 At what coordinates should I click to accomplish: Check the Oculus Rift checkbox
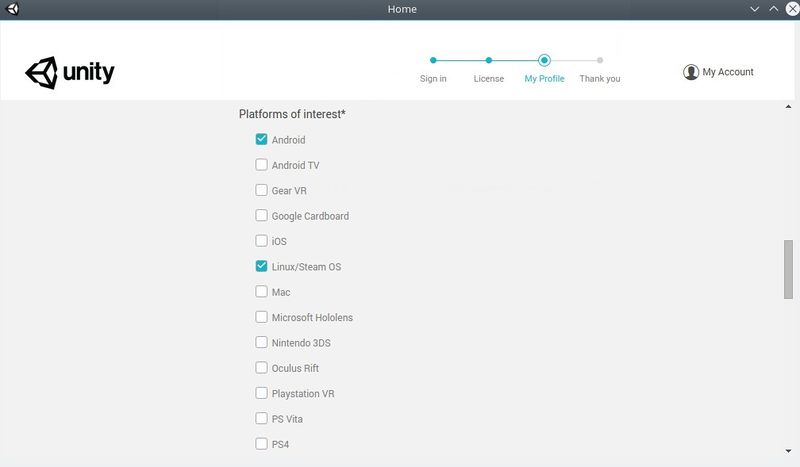point(261,367)
